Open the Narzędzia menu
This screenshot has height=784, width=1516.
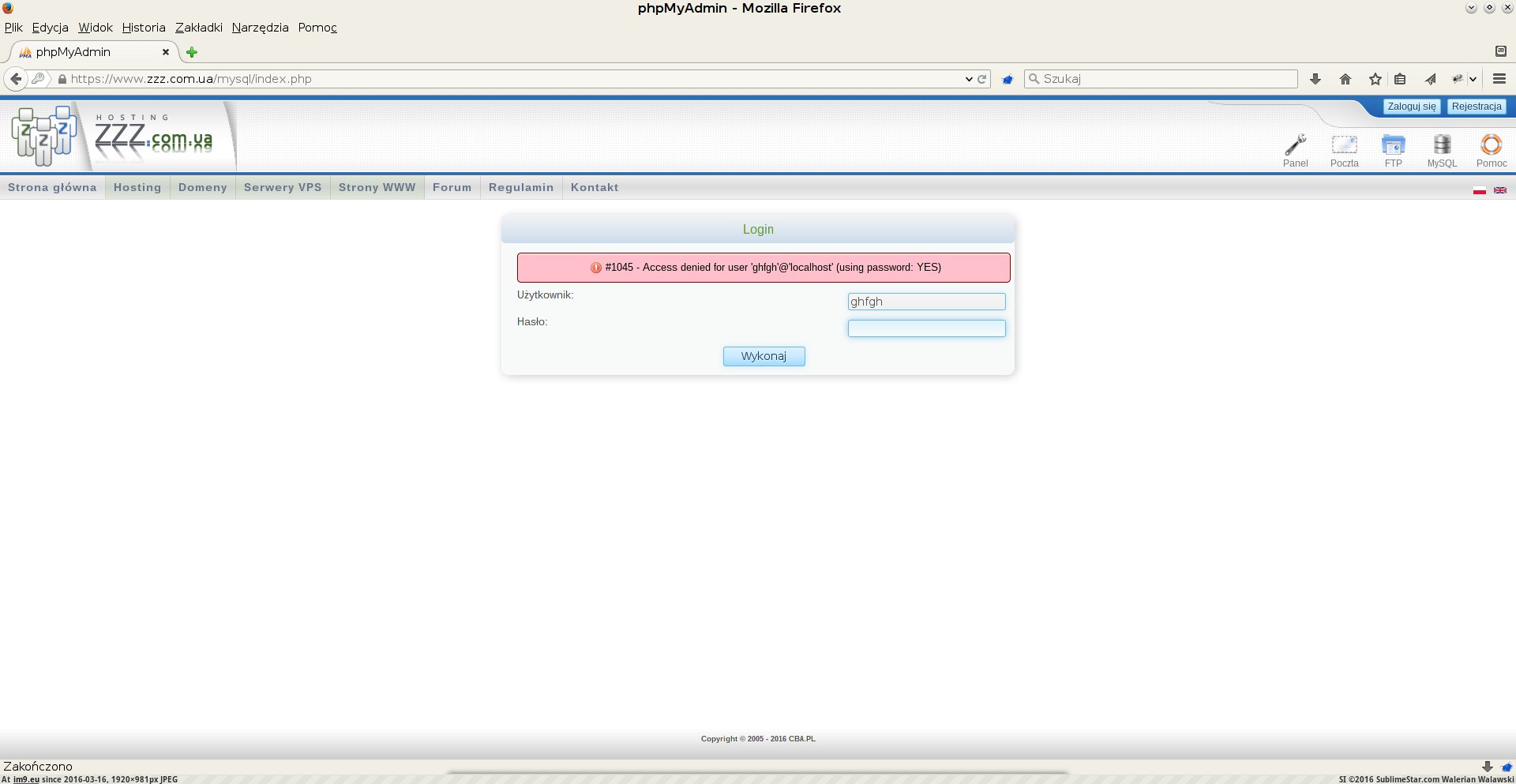(x=260, y=28)
